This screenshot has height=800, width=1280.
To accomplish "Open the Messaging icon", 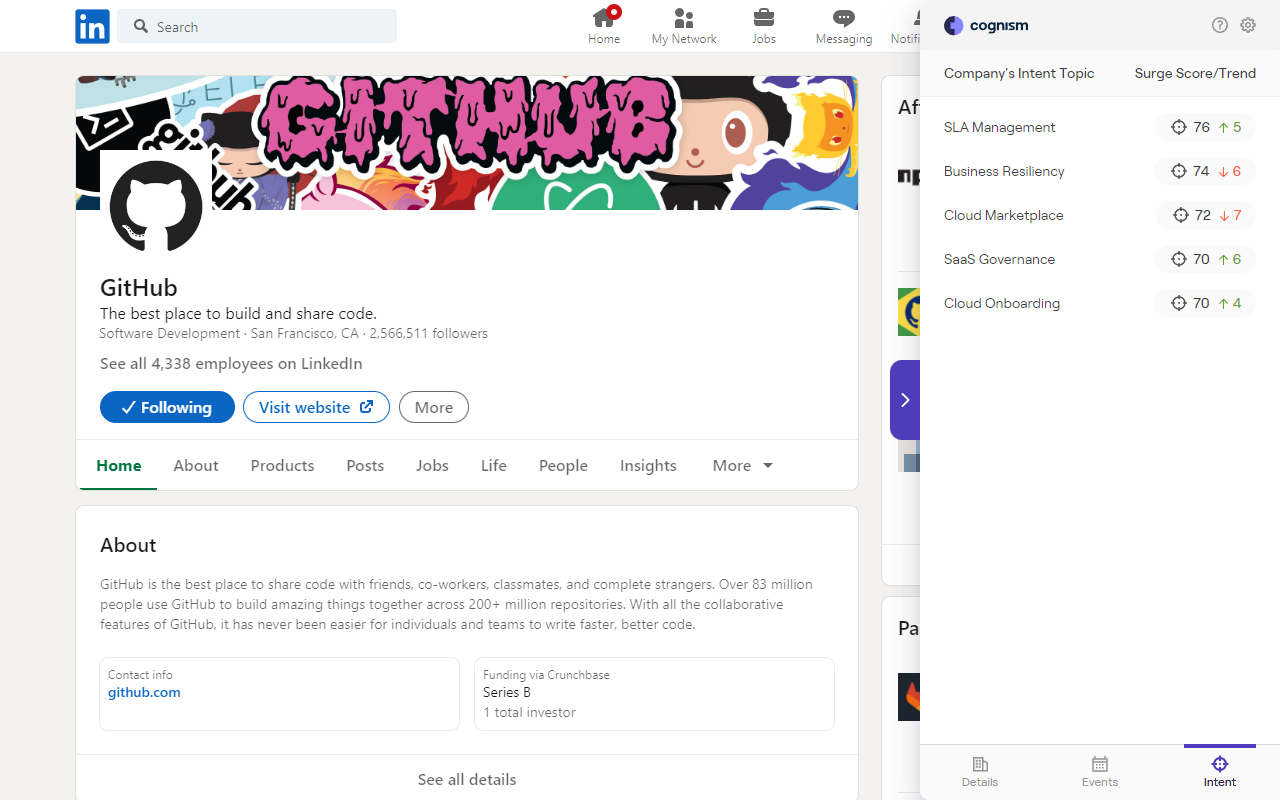I will coord(844,19).
